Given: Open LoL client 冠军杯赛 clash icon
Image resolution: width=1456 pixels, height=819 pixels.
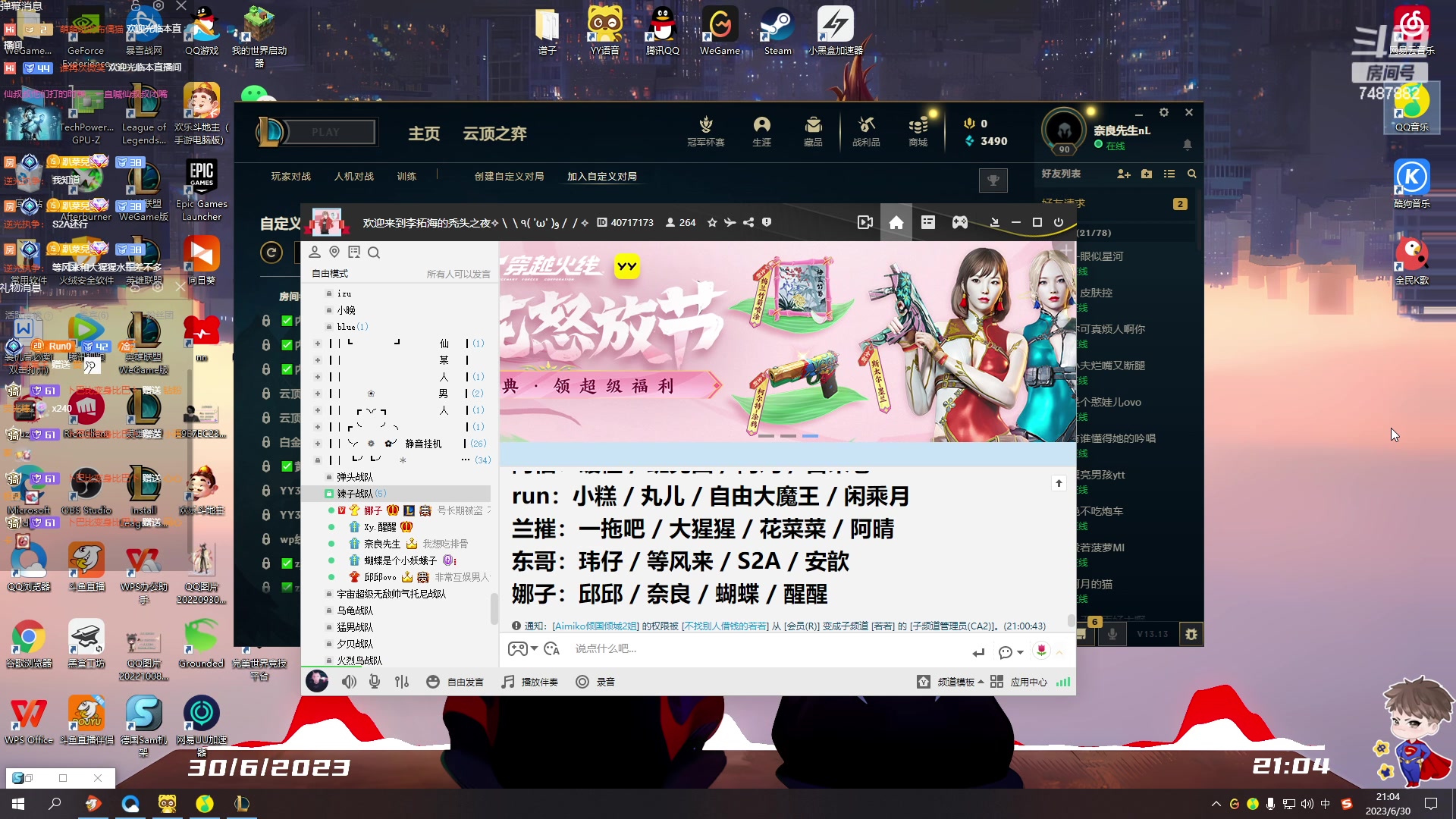Looking at the screenshot, I should [706, 131].
